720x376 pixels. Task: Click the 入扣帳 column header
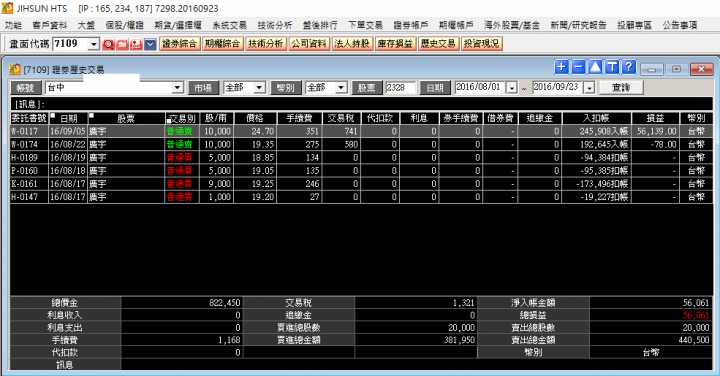click(596, 118)
